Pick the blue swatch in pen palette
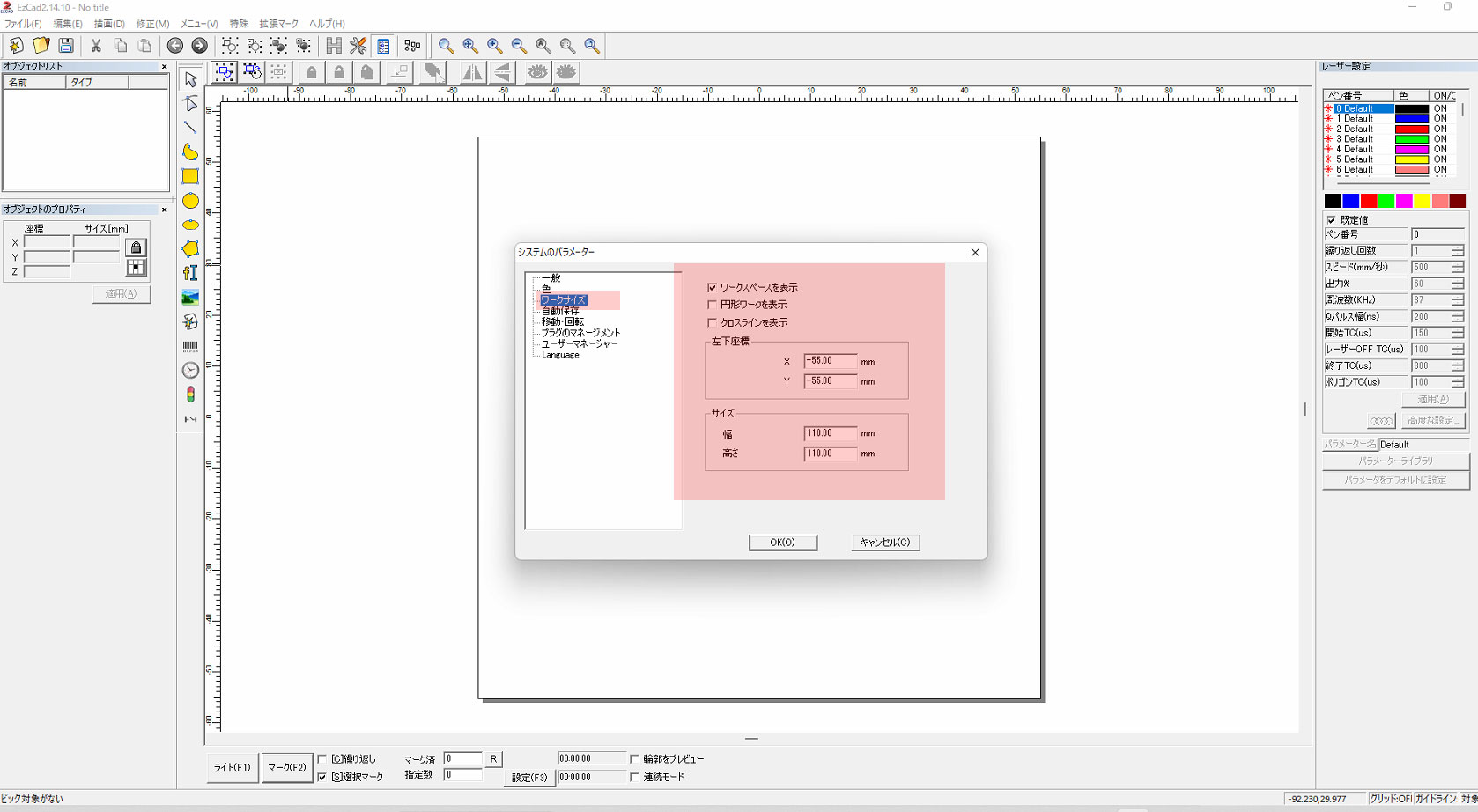Screen dimensions: 1478x812 1350,202
